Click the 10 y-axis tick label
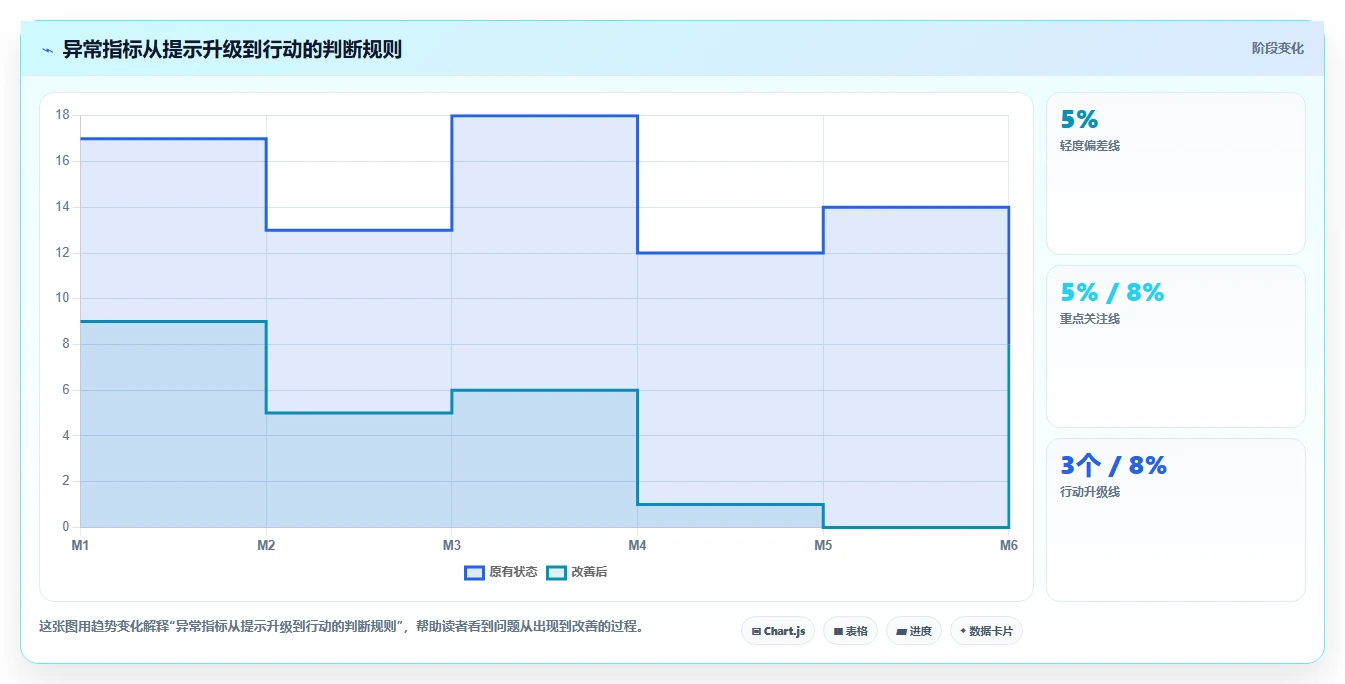1345x684 pixels. [62, 298]
